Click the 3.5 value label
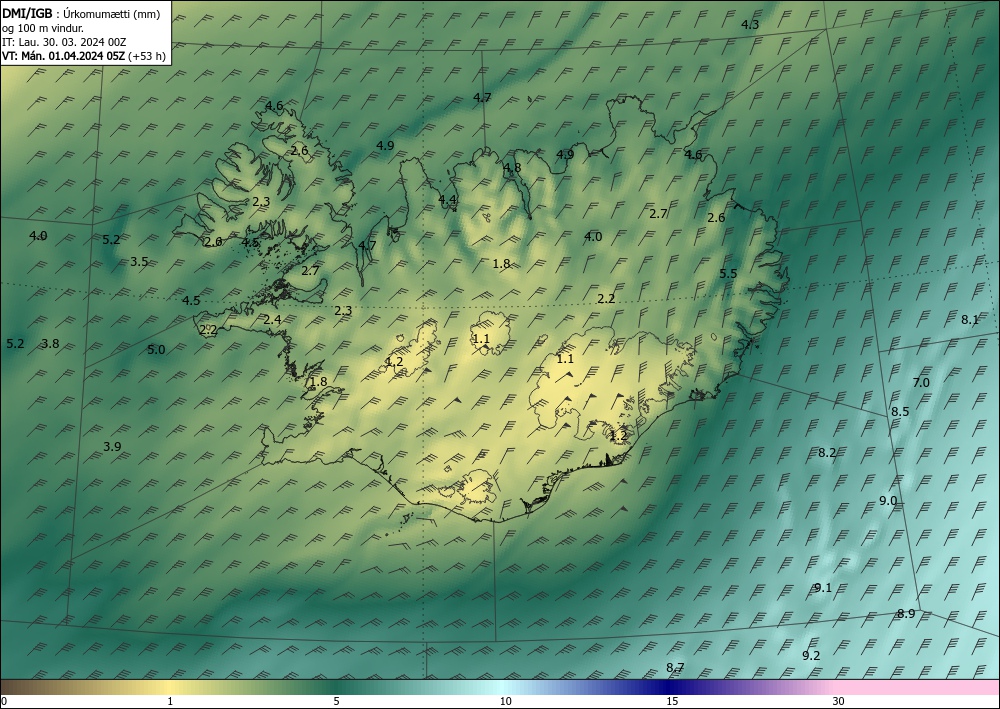 tap(139, 261)
